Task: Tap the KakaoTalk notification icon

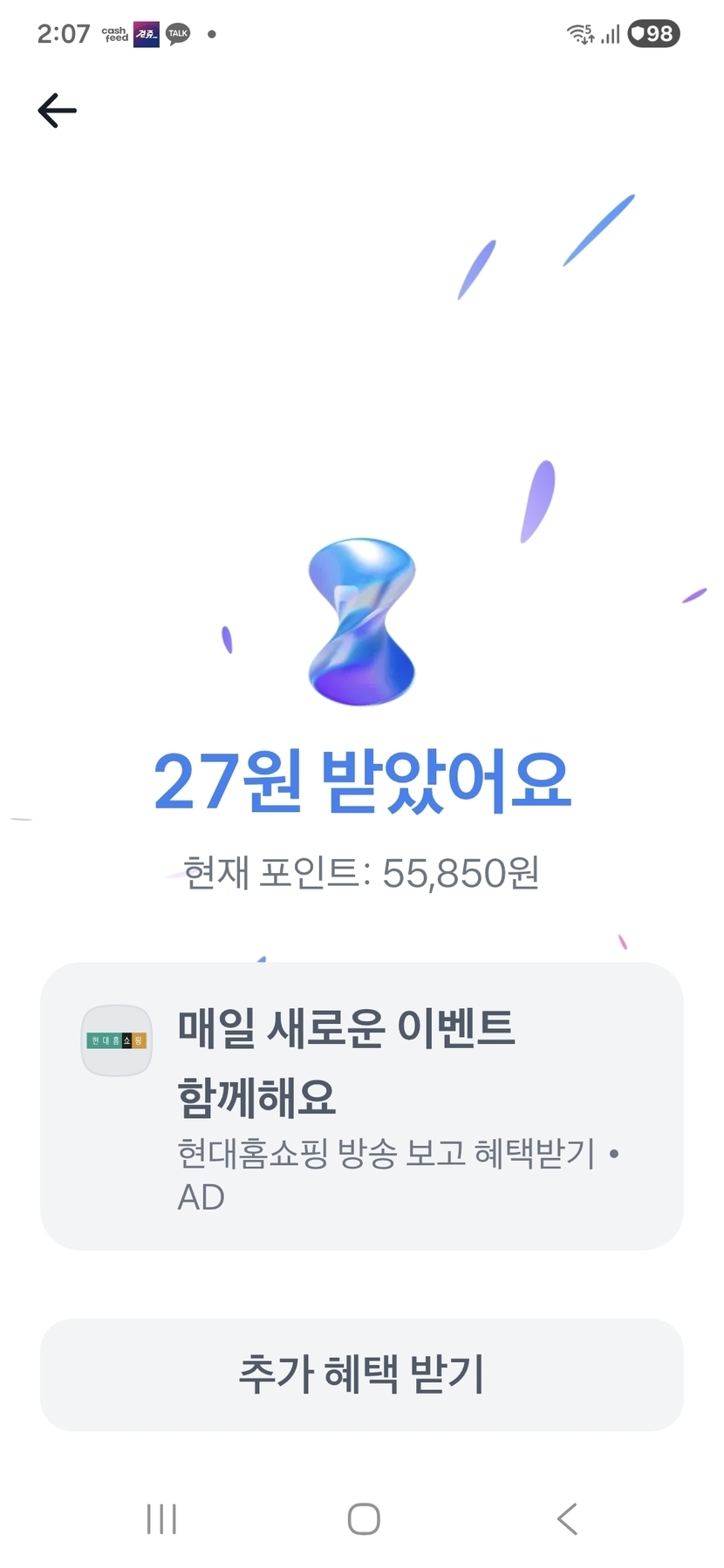Action: pos(178,34)
